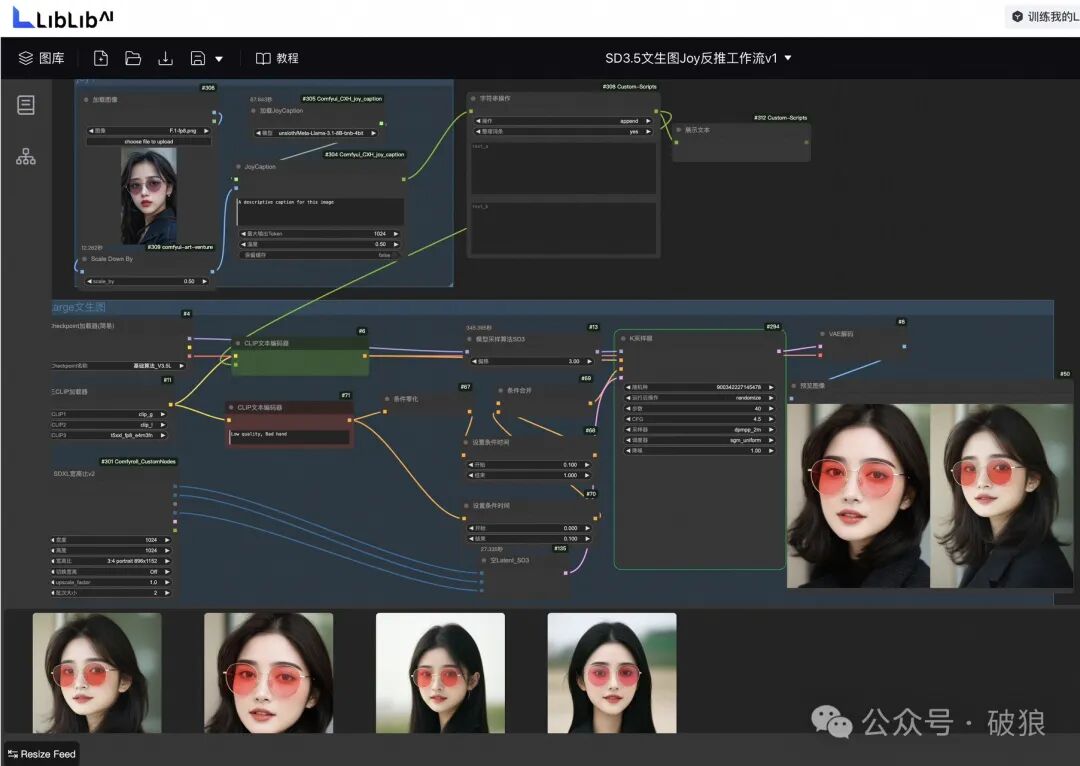
Task: Open a workflow using the folder icon
Action: click(133, 58)
